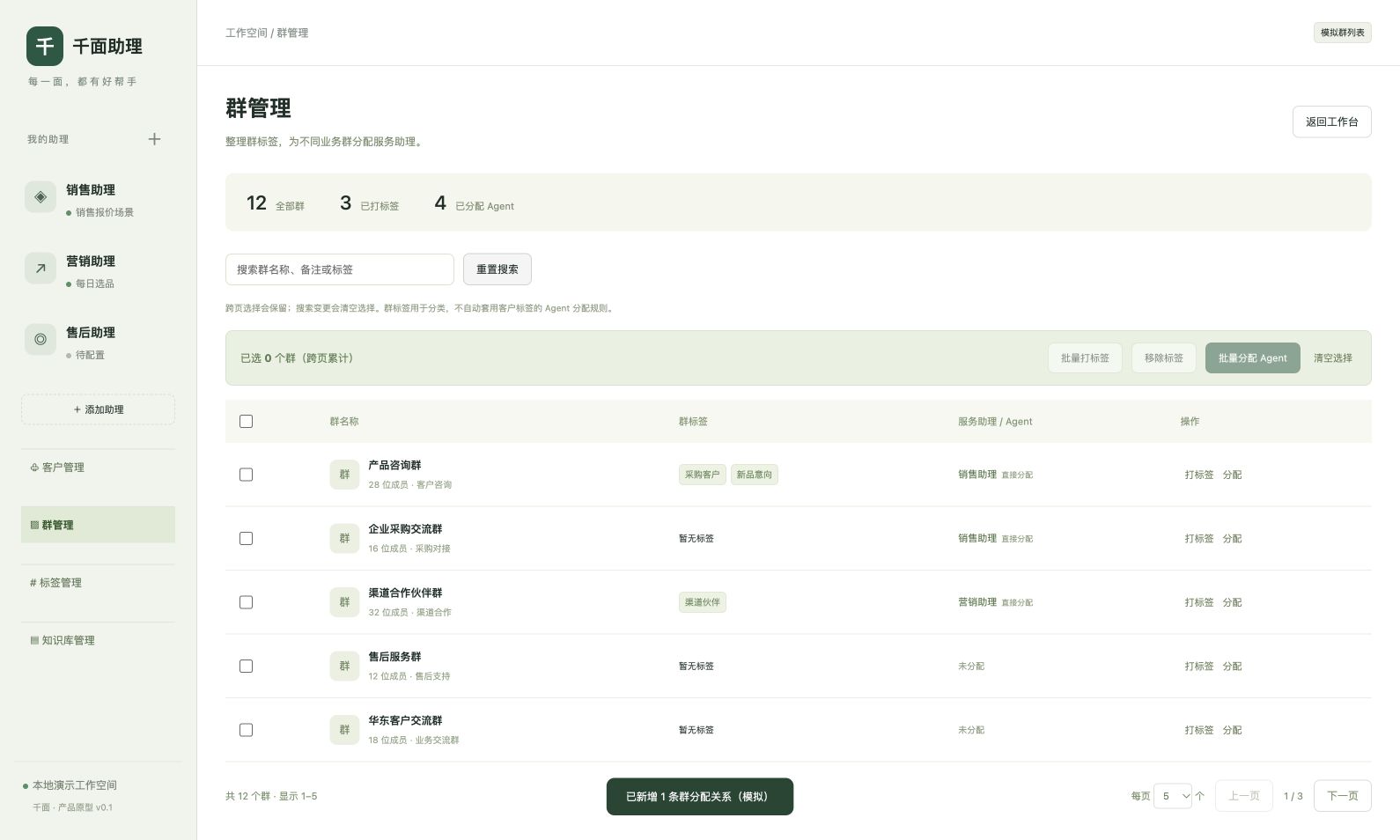The width and height of the screenshot is (1400, 840).
Task: Open the 每页 page size dropdown
Action: pos(1173,796)
